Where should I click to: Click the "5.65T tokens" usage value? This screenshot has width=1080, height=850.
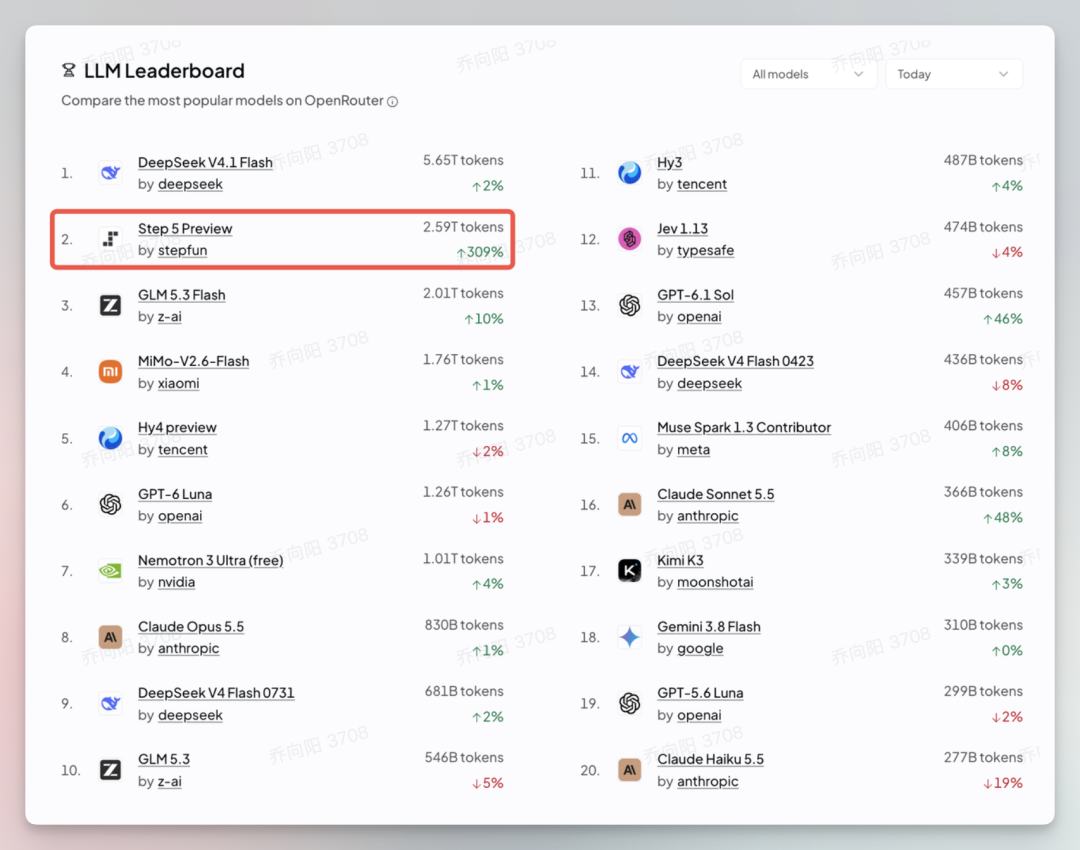click(463, 160)
